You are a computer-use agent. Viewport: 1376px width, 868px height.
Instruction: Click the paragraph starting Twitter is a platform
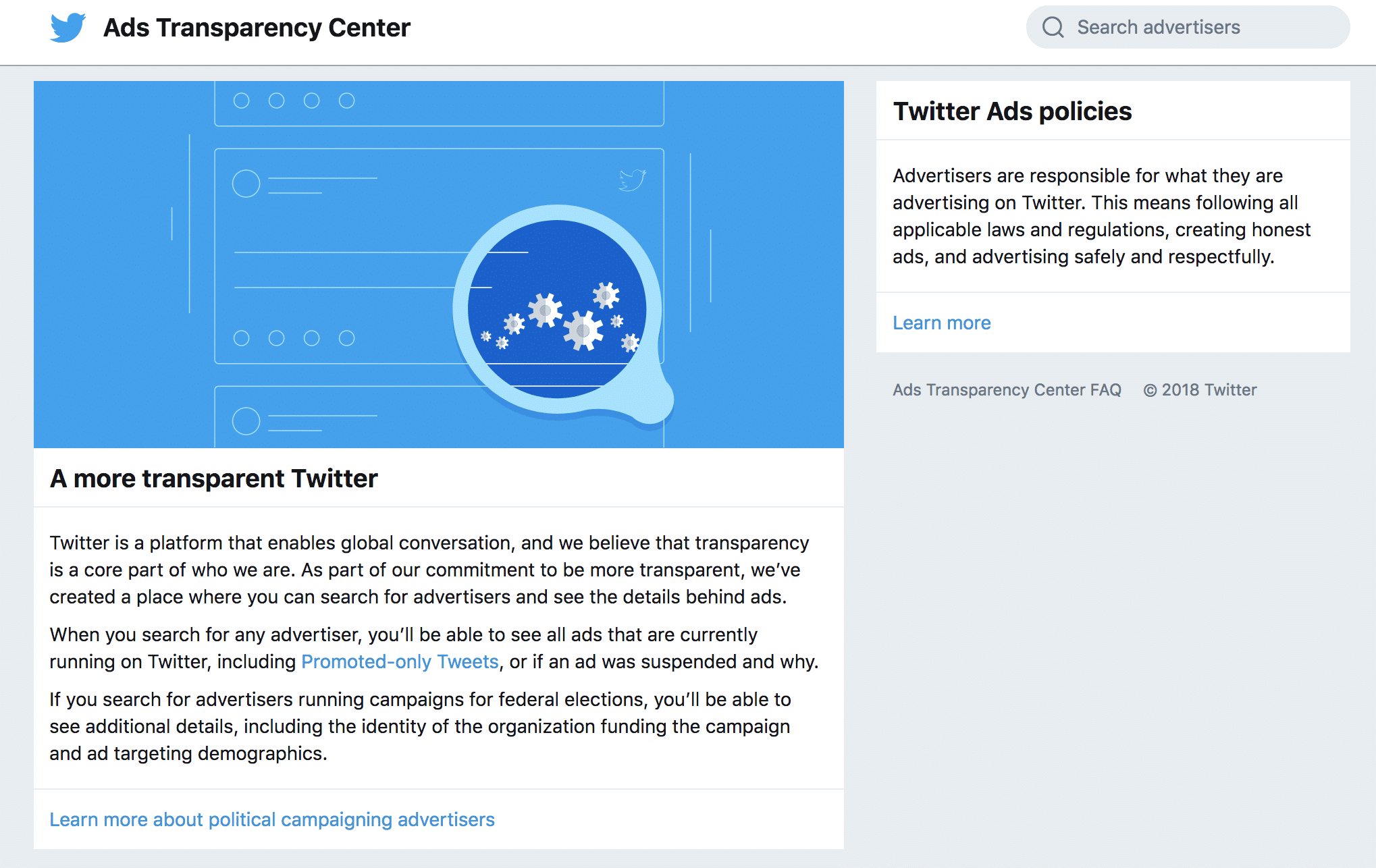[x=429, y=570]
